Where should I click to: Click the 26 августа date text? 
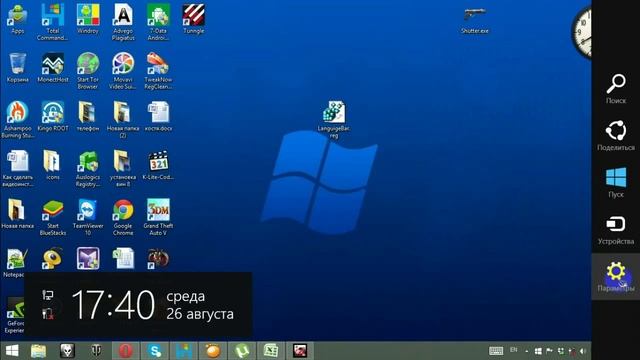point(200,314)
